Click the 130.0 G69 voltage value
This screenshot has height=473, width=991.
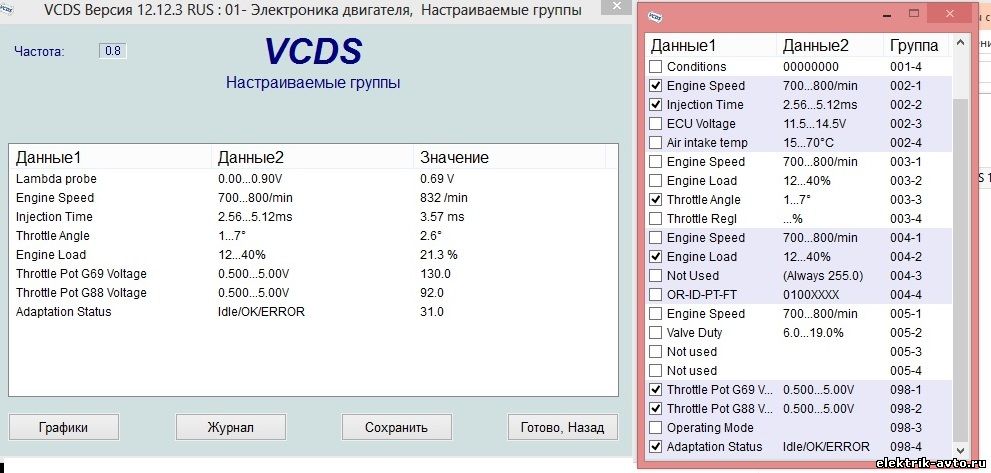click(x=435, y=274)
